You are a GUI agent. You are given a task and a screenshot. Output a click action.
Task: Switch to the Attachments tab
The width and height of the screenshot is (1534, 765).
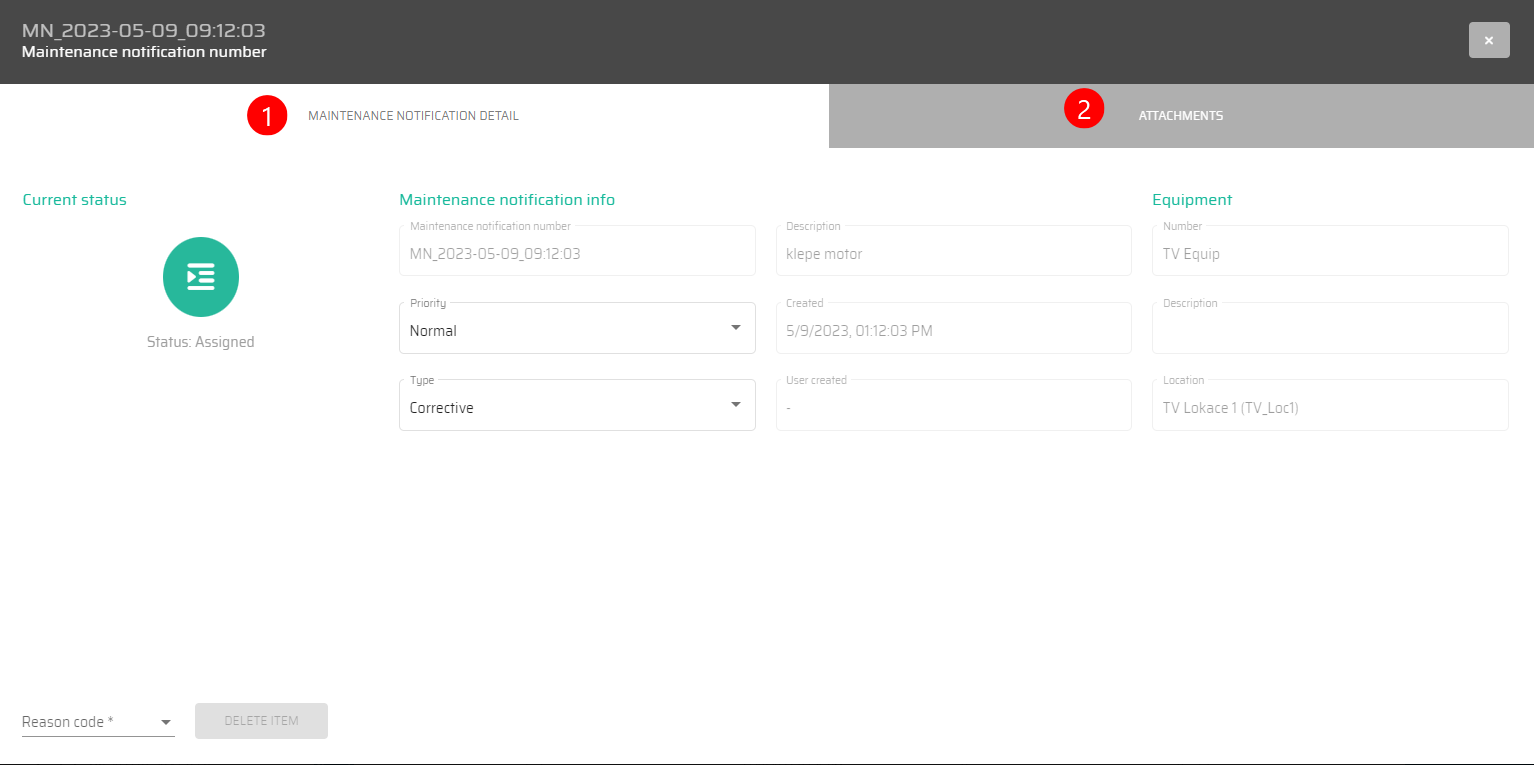[1180, 116]
